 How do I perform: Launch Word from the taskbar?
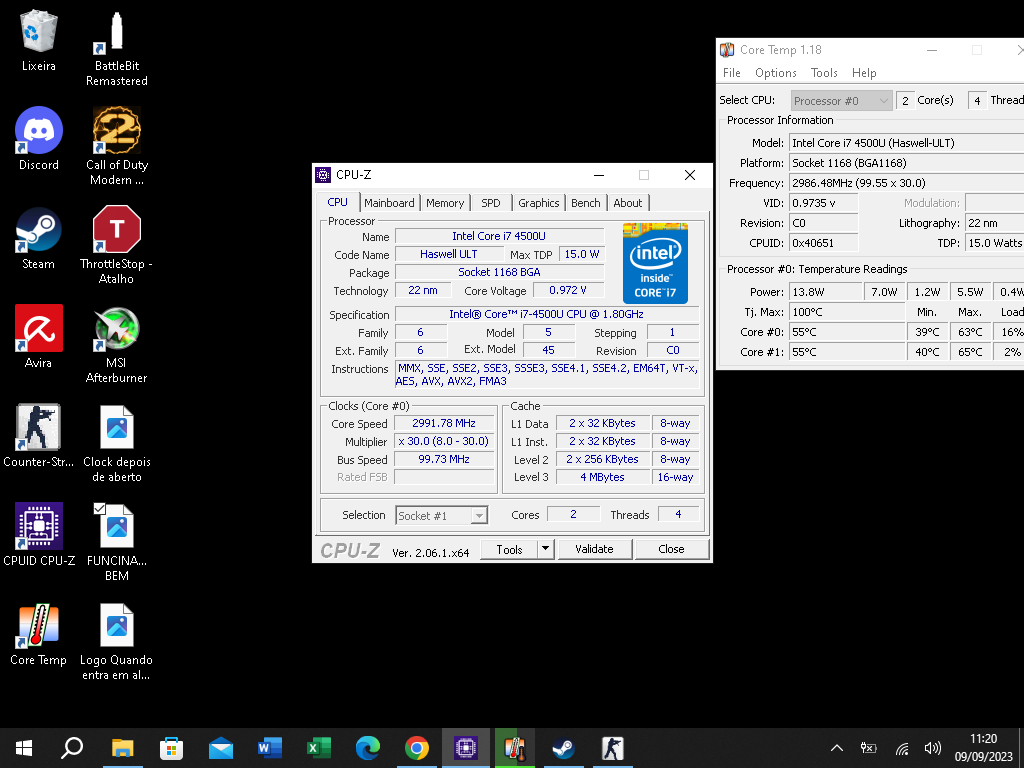point(270,748)
